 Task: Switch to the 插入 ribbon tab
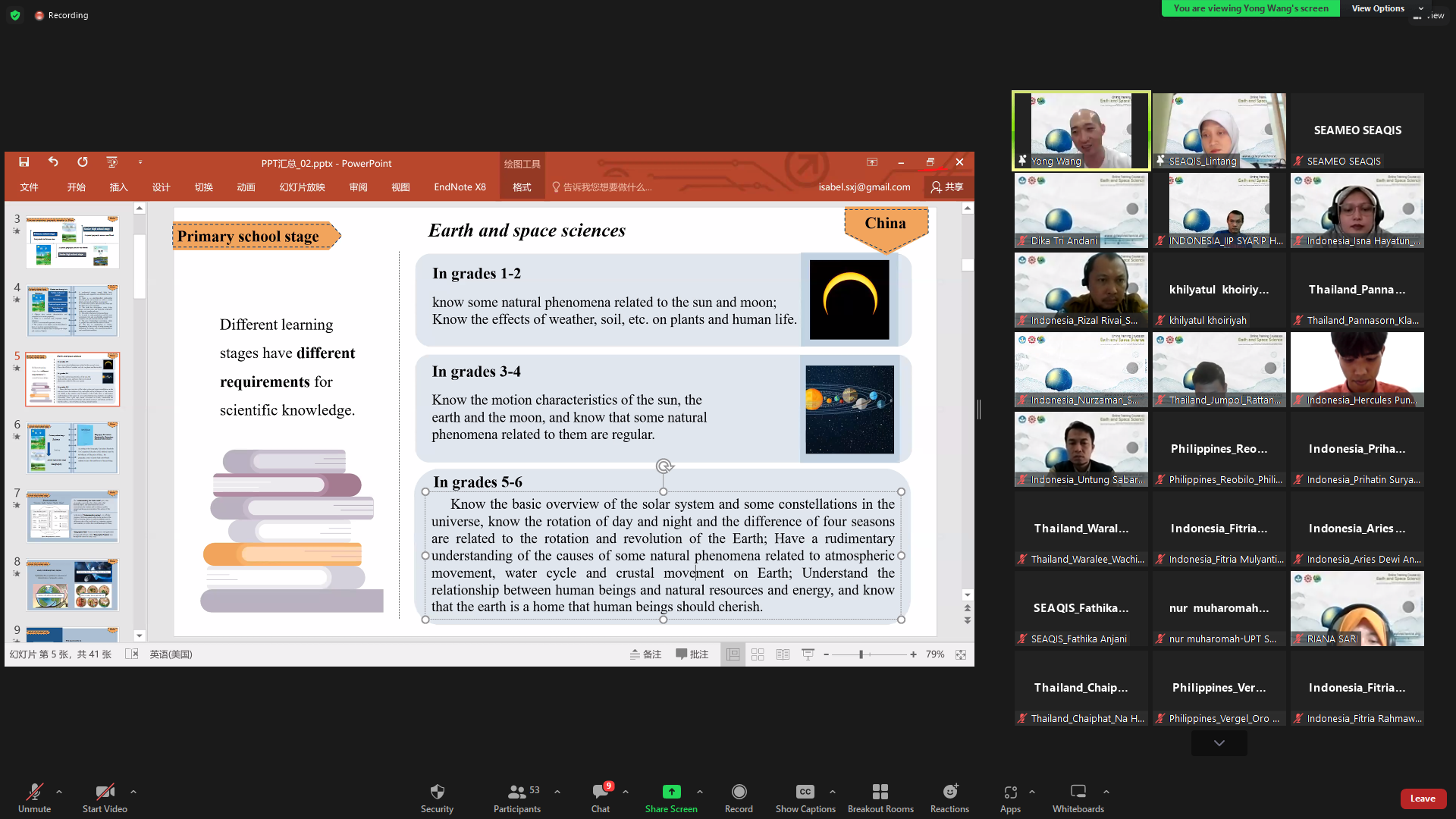click(x=118, y=187)
